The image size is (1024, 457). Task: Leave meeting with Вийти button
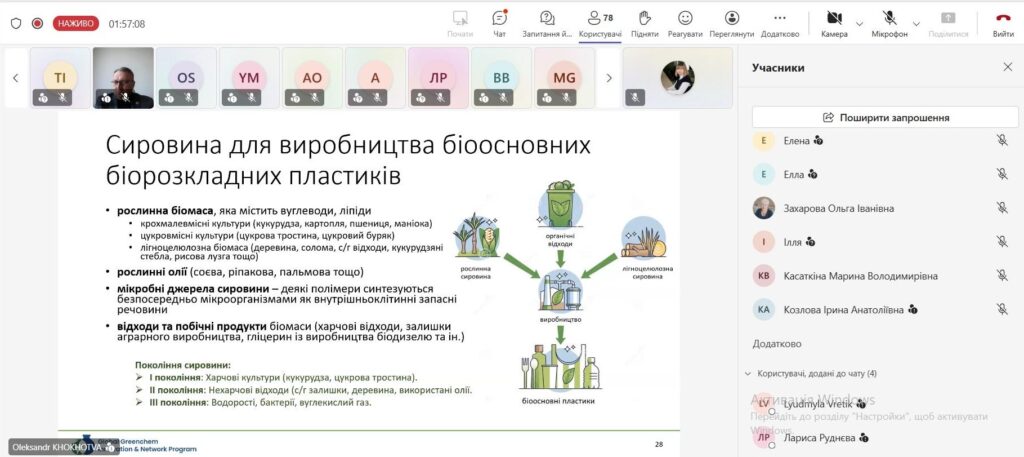(1003, 24)
